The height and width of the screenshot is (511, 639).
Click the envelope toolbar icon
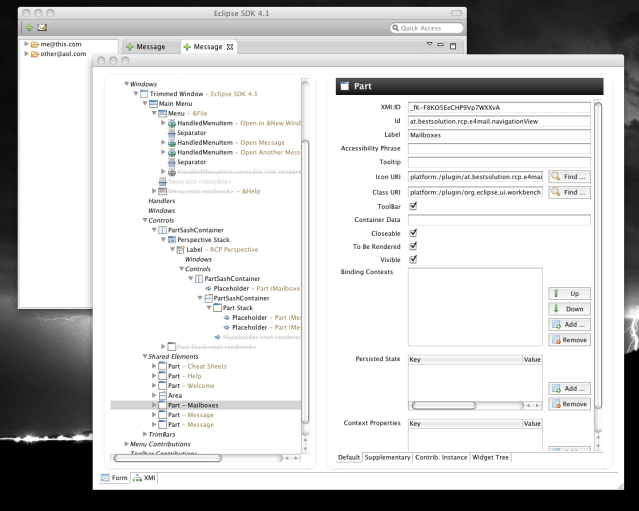[43, 27]
